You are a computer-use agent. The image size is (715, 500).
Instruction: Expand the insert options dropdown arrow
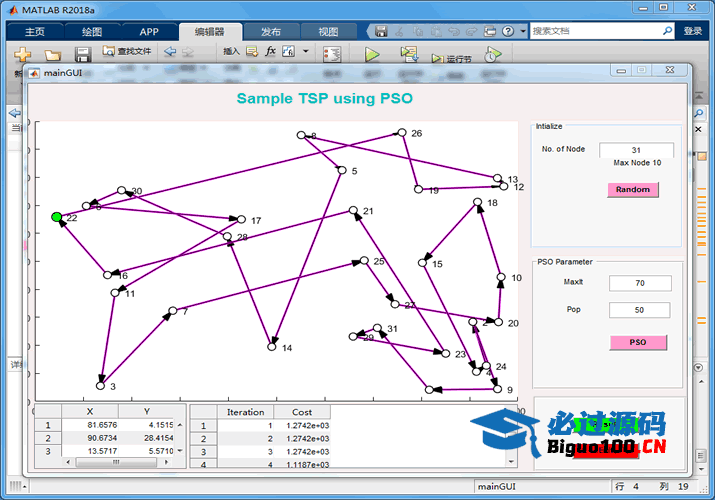(306, 51)
